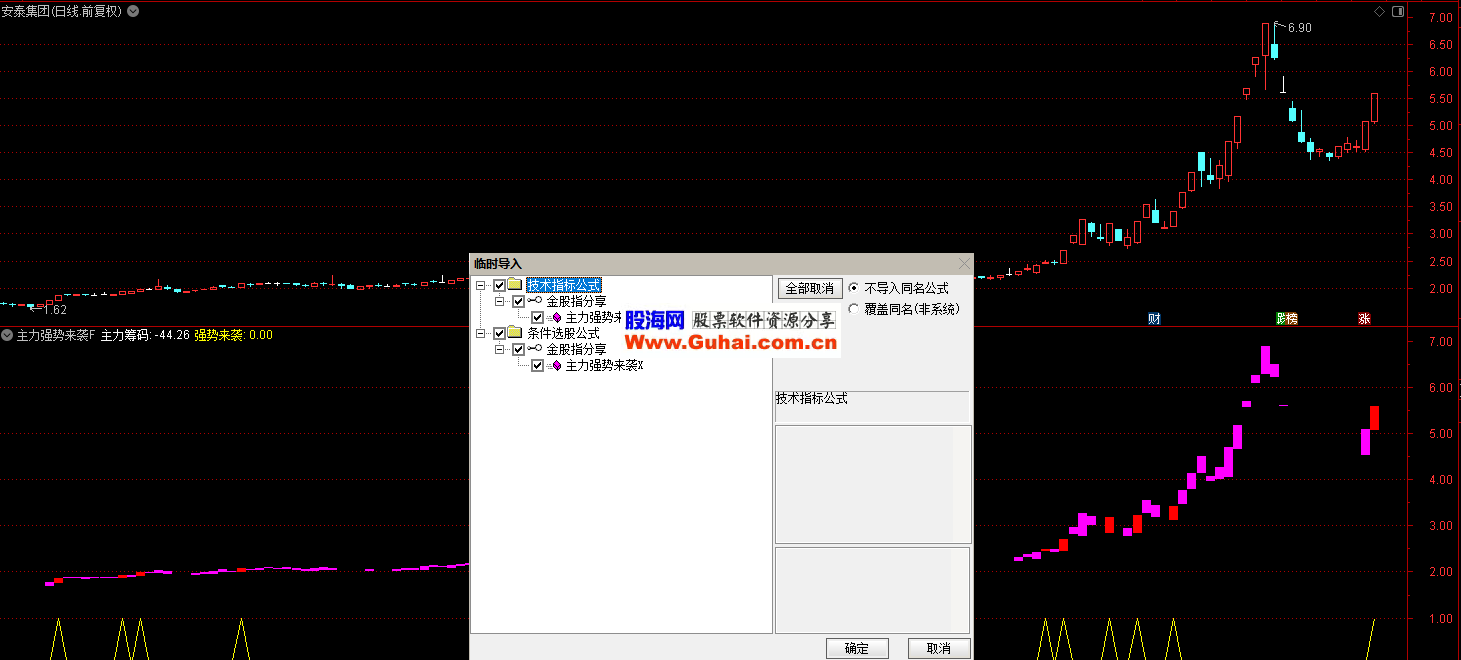Open dropdown arrow beside 主力强势来袭F indicator
Image resolution: width=1461 pixels, height=660 pixels.
click(7, 335)
